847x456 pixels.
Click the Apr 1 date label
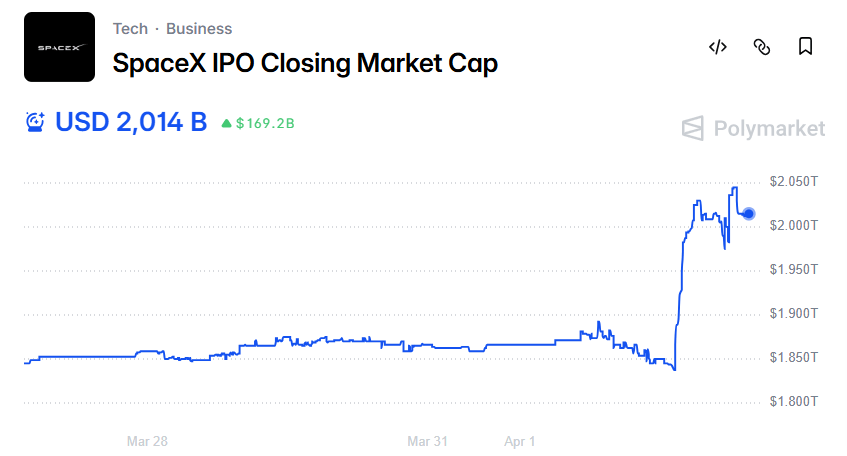[520, 441]
